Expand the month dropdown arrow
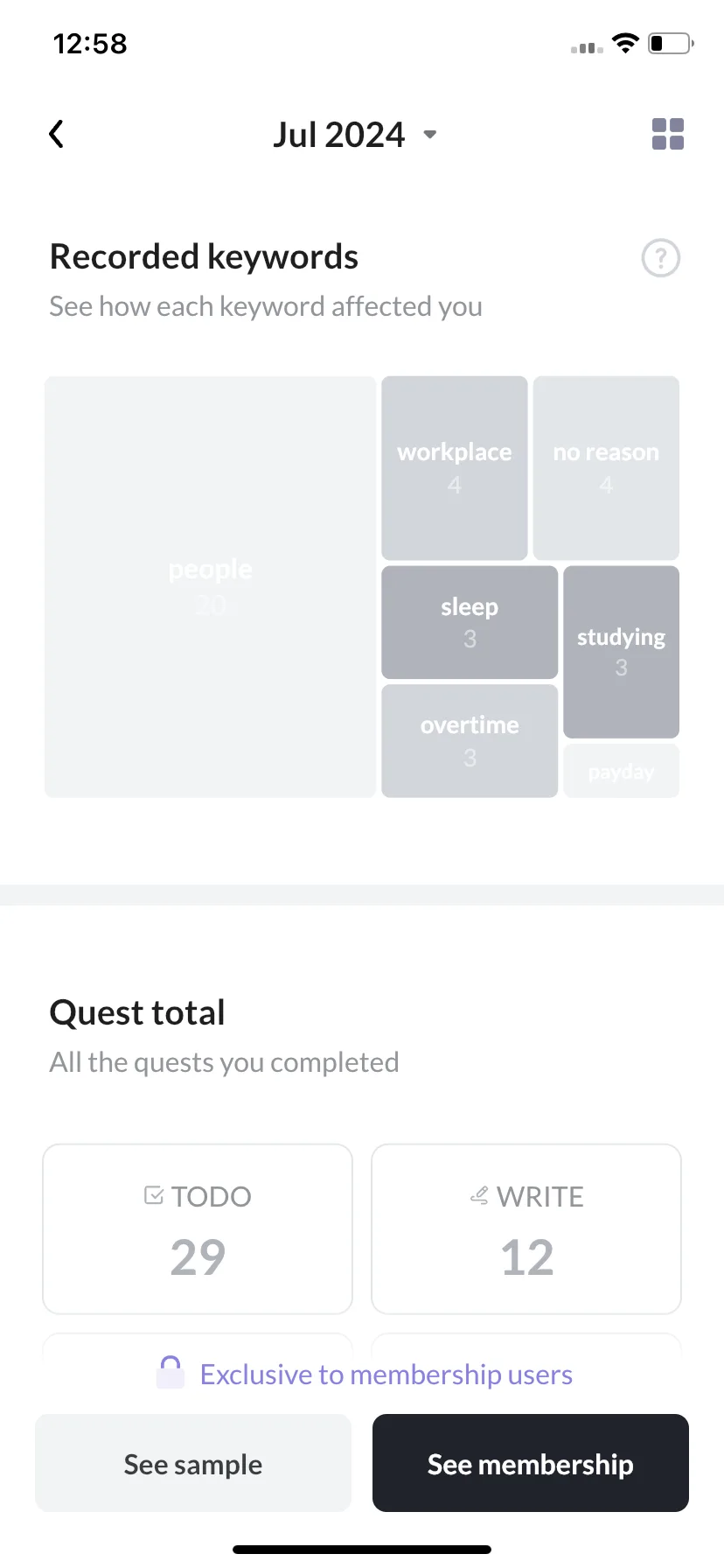Viewport: 724px width, 1568px height. pyautogui.click(x=429, y=135)
